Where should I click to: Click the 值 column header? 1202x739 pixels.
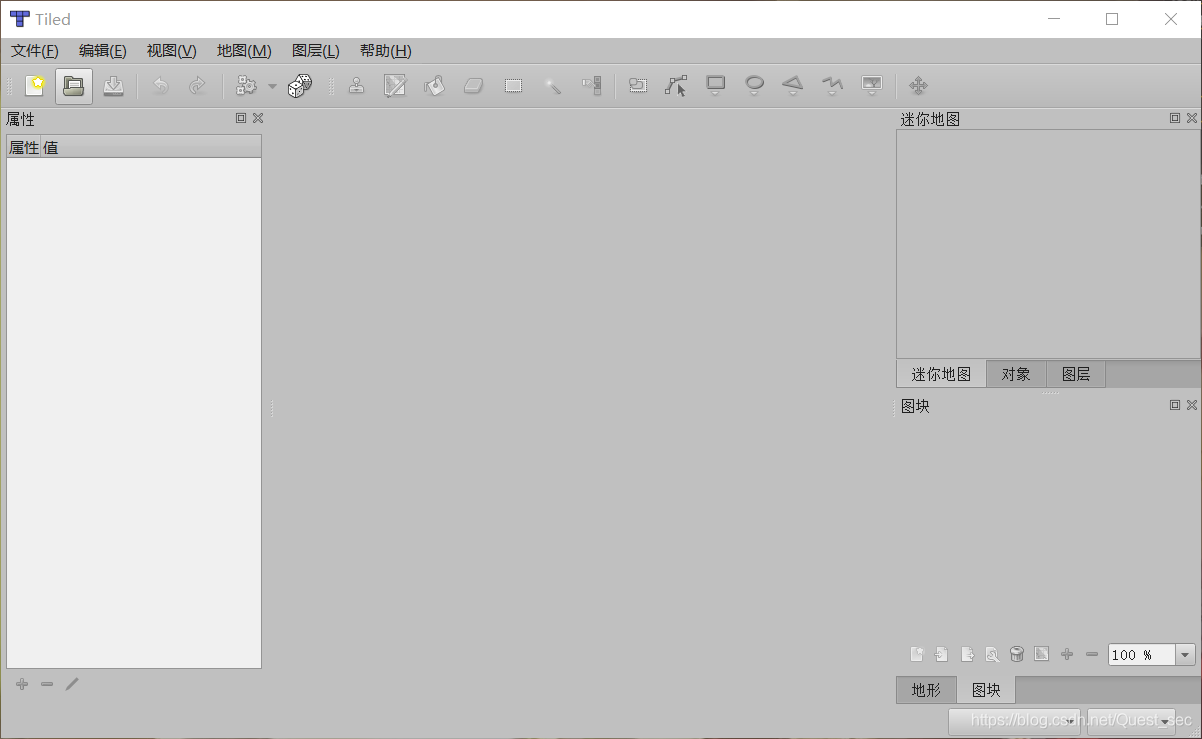pyautogui.click(x=151, y=147)
